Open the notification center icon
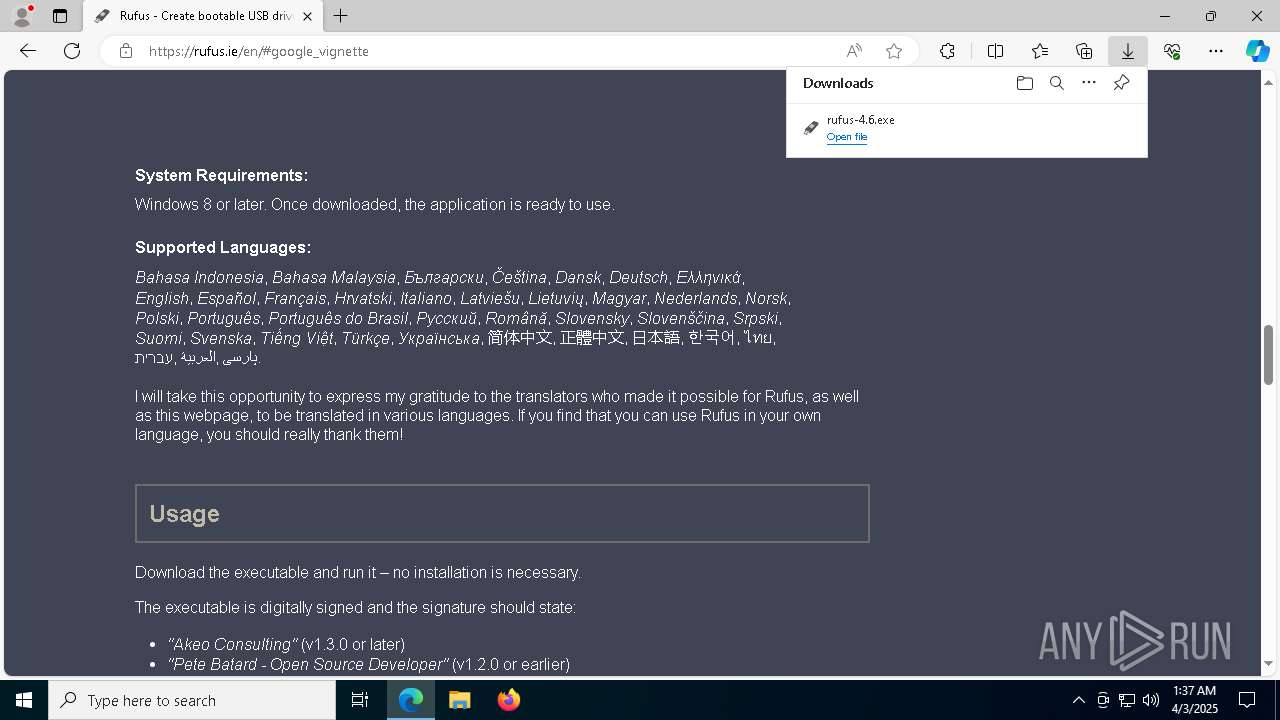The image size is (1280, 720). tap(1247, 700)
